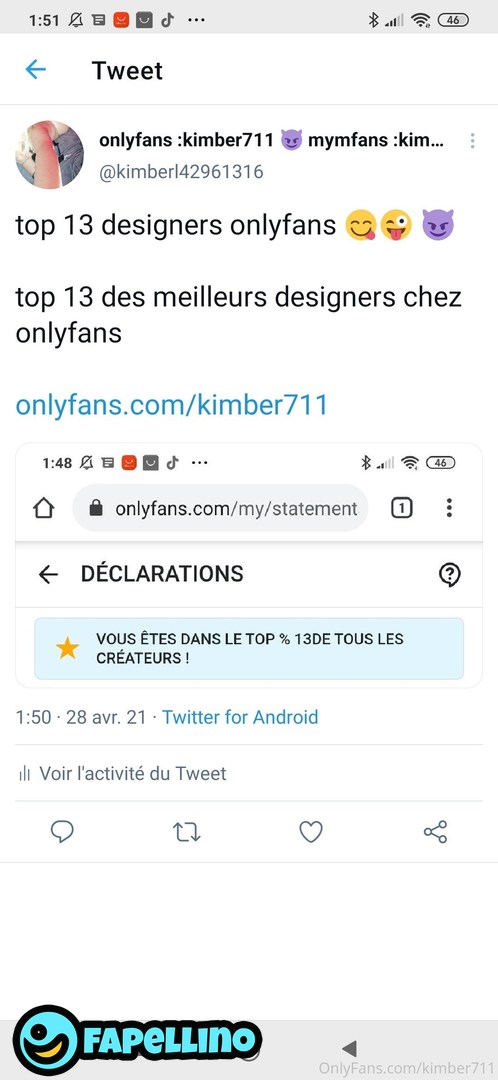Tap the embedded browser home icon
Image resolution: width=498 pixels, height=1080 pixels.
43,508
